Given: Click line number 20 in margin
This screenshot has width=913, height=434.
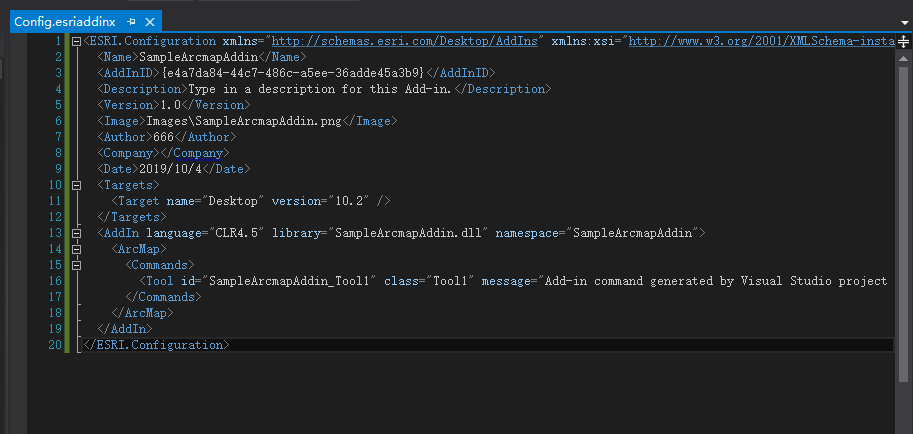Looking at the screenshot, I should (x=55, y=345).
